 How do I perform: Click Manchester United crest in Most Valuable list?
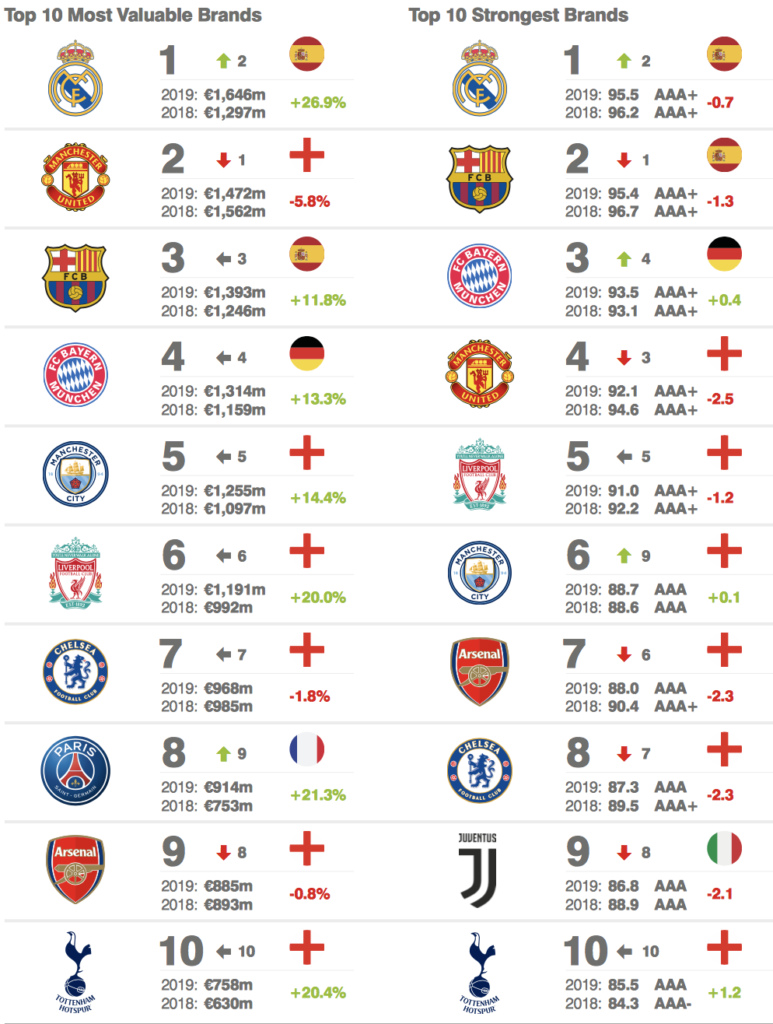(x=75, y=177)
